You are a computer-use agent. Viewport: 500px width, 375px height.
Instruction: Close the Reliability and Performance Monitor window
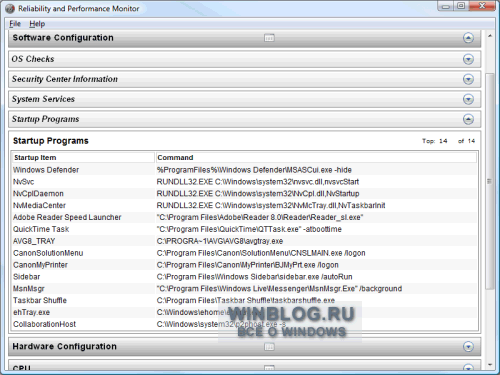click(x=482, y=6)
